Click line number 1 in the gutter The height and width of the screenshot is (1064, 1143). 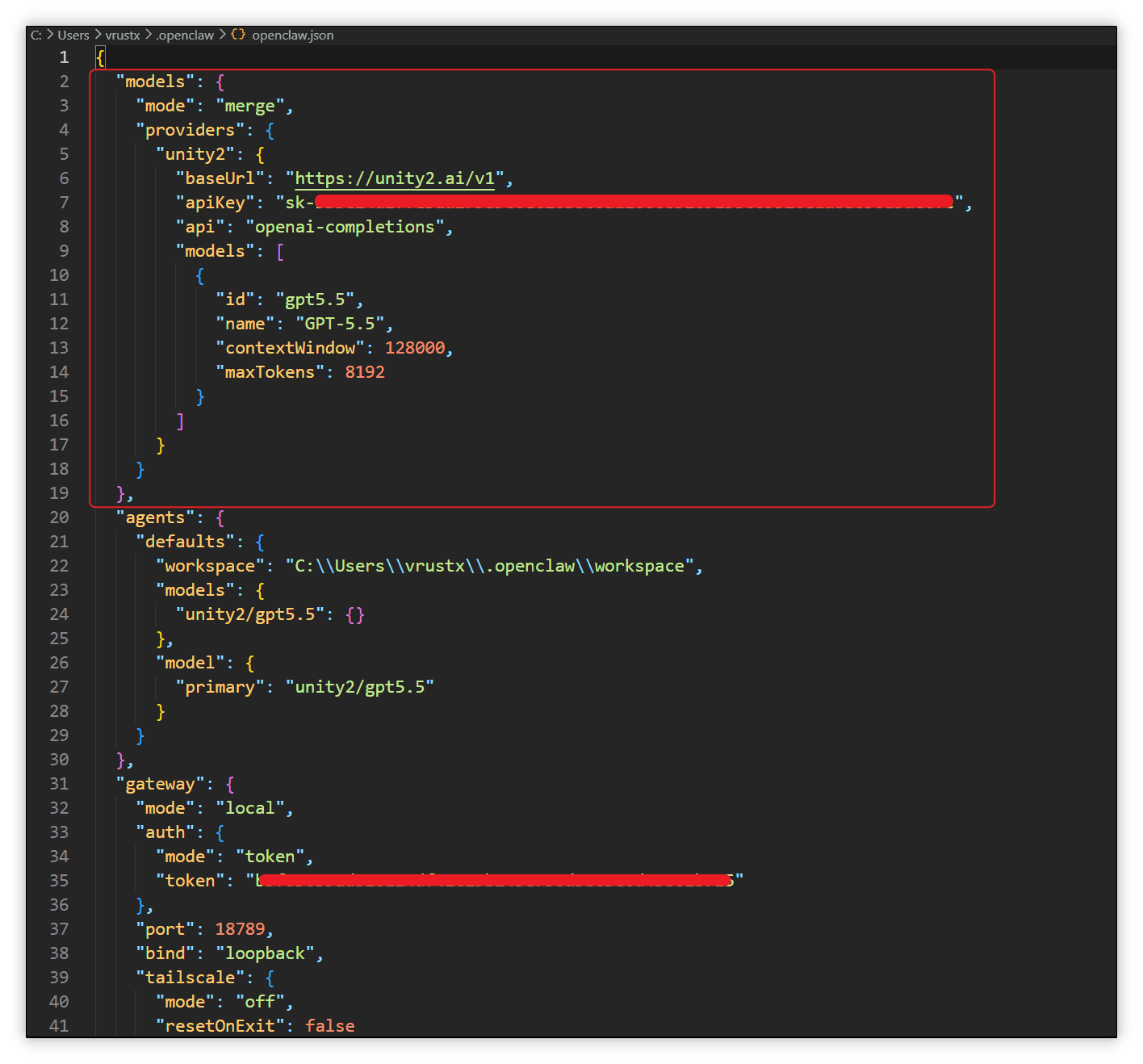point(64,57)
